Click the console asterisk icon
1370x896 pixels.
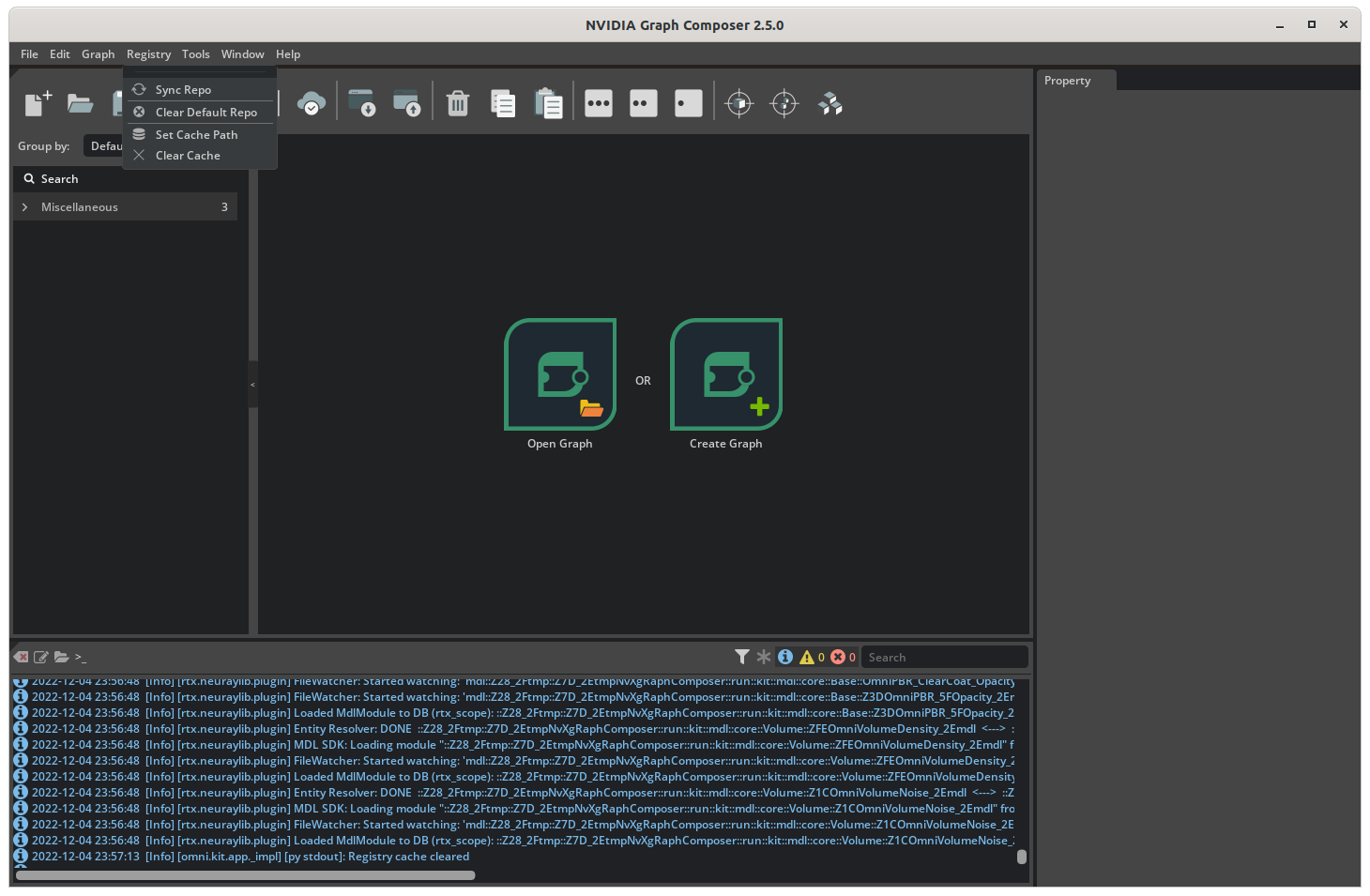(x=764, y=657)
